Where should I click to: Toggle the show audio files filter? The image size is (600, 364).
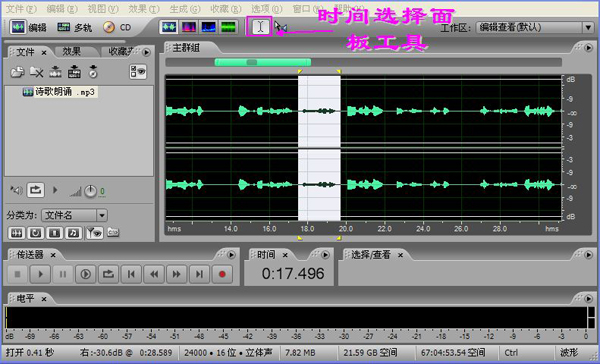16,232
